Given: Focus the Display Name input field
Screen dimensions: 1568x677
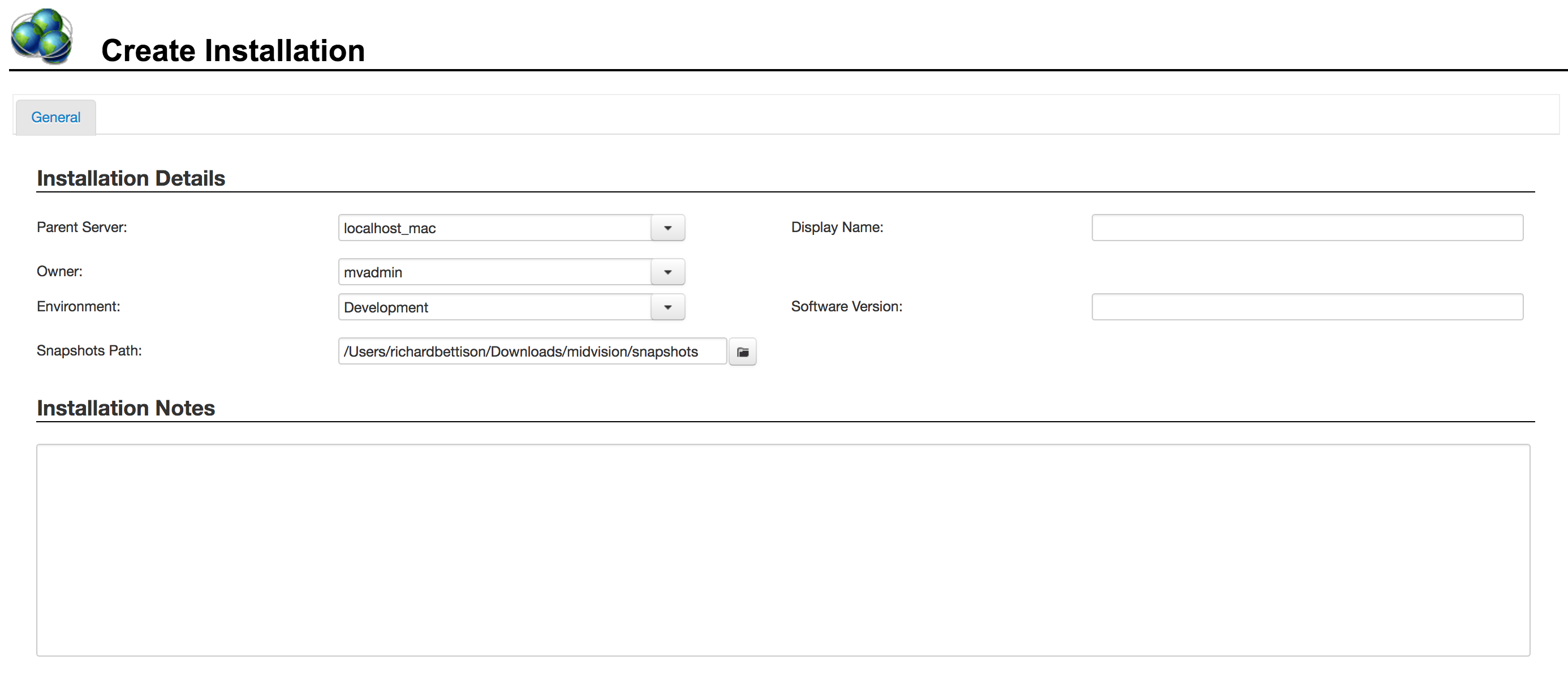Looking at the screenshot, I should coord(1307,228).
